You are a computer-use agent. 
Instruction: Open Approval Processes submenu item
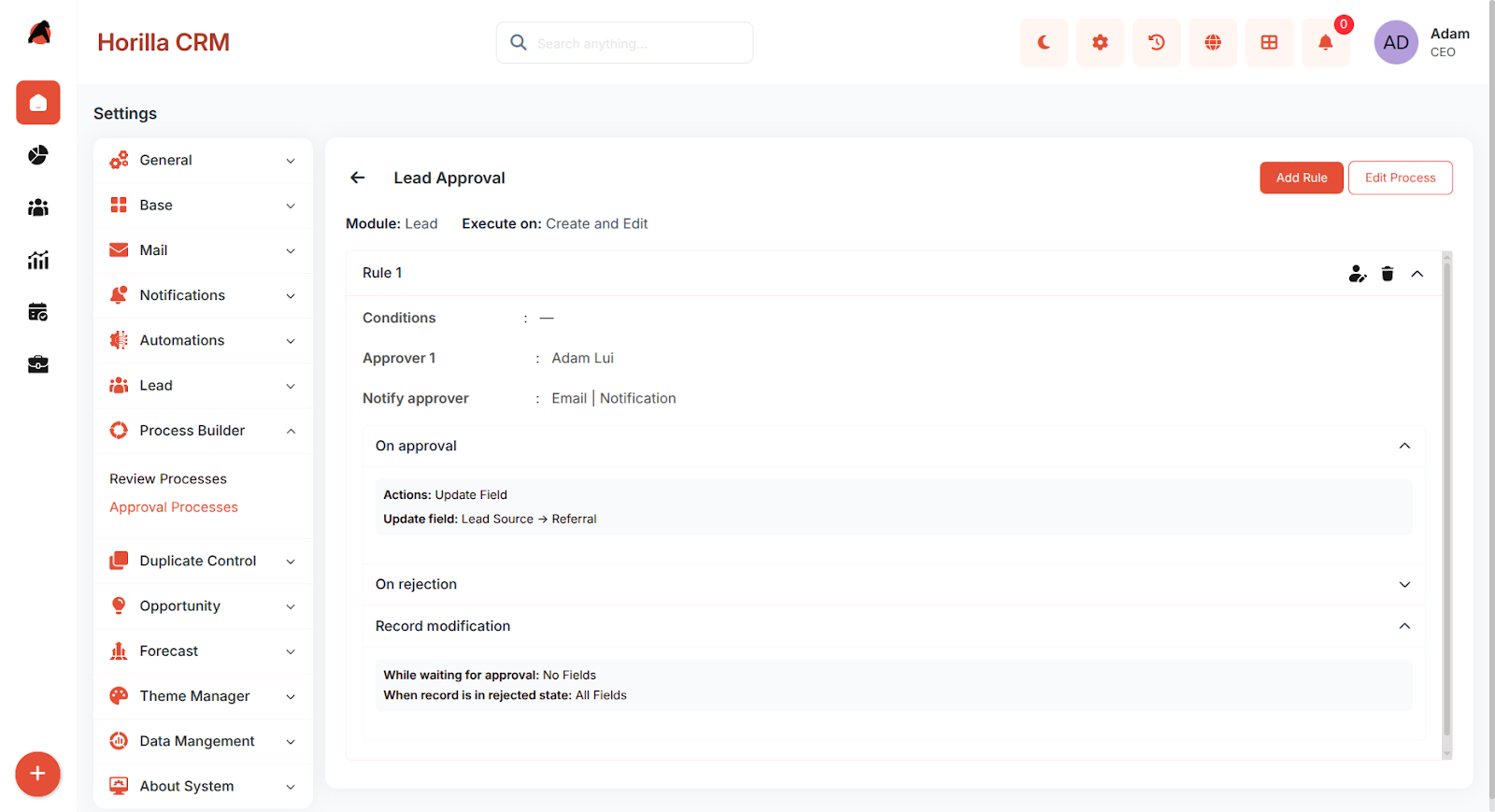[x=174, y=507]
